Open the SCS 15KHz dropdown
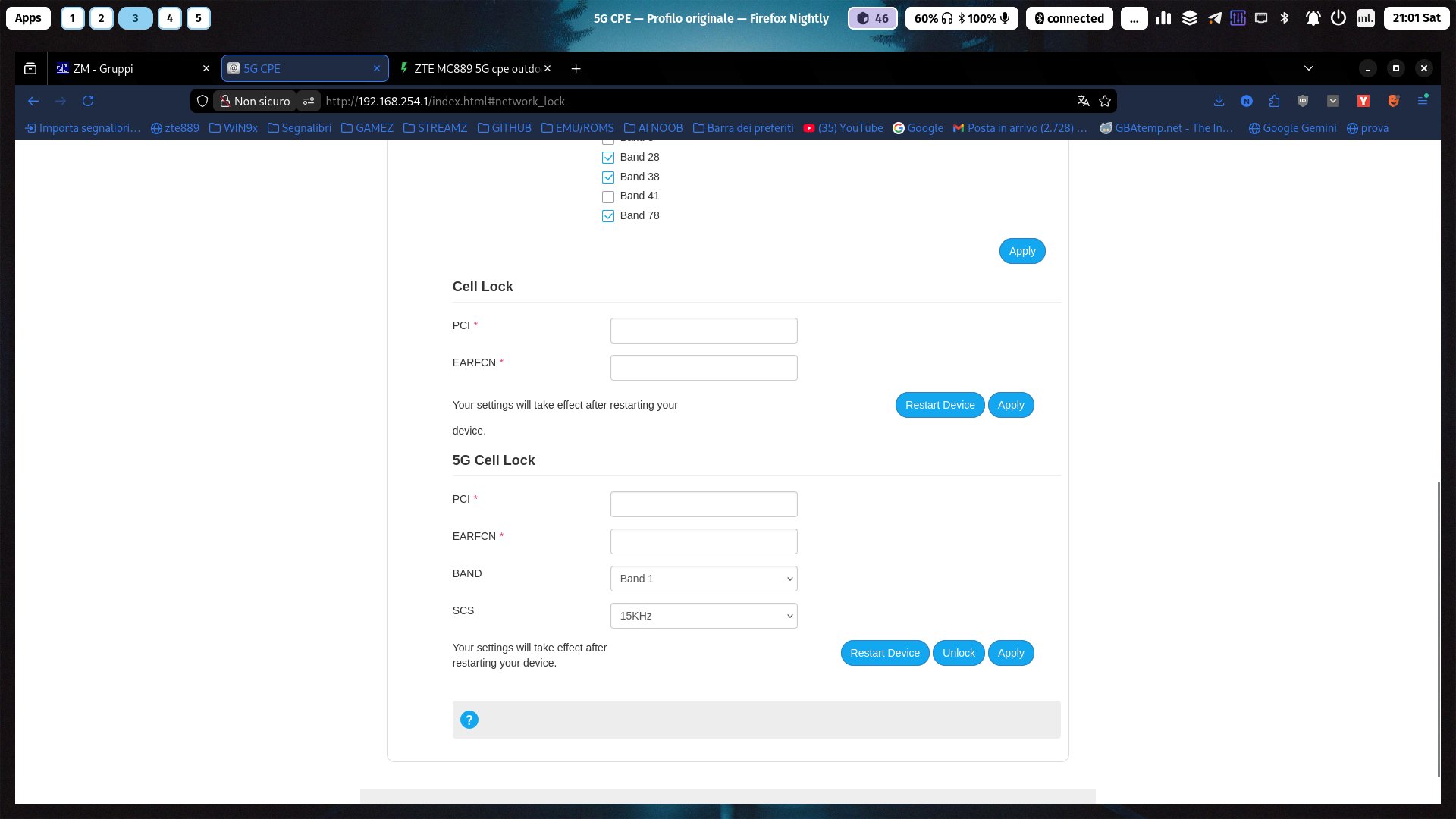This screenshot has height=819, width=1456. [703, 616]
